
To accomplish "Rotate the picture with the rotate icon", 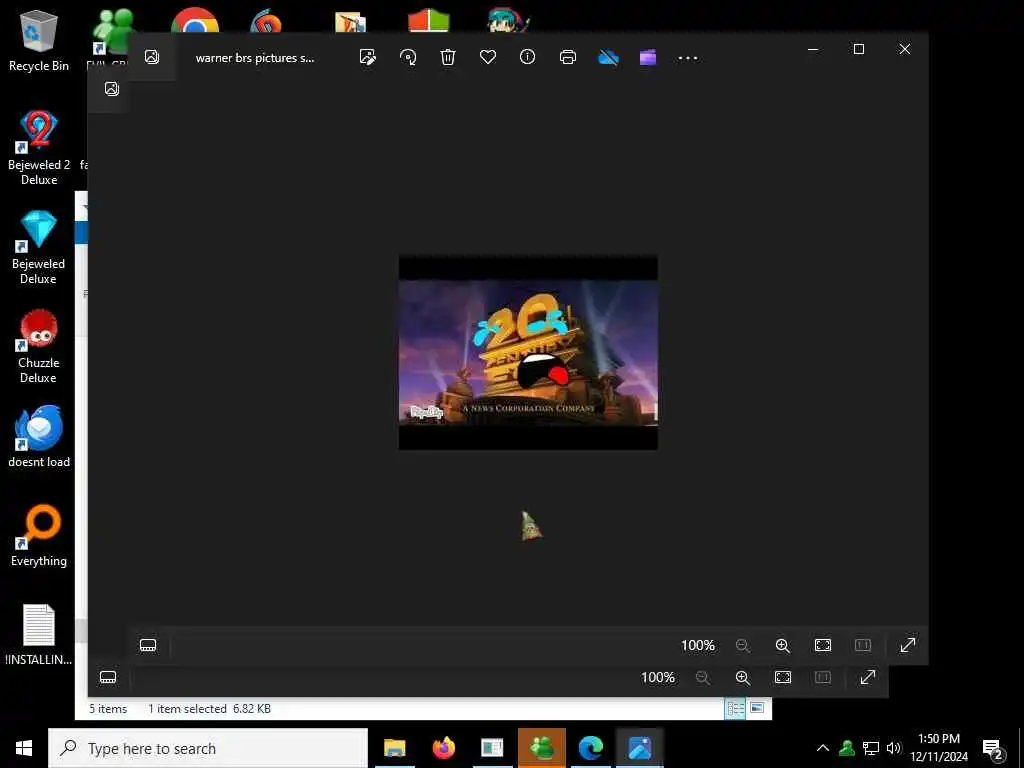I will (408, 57).
